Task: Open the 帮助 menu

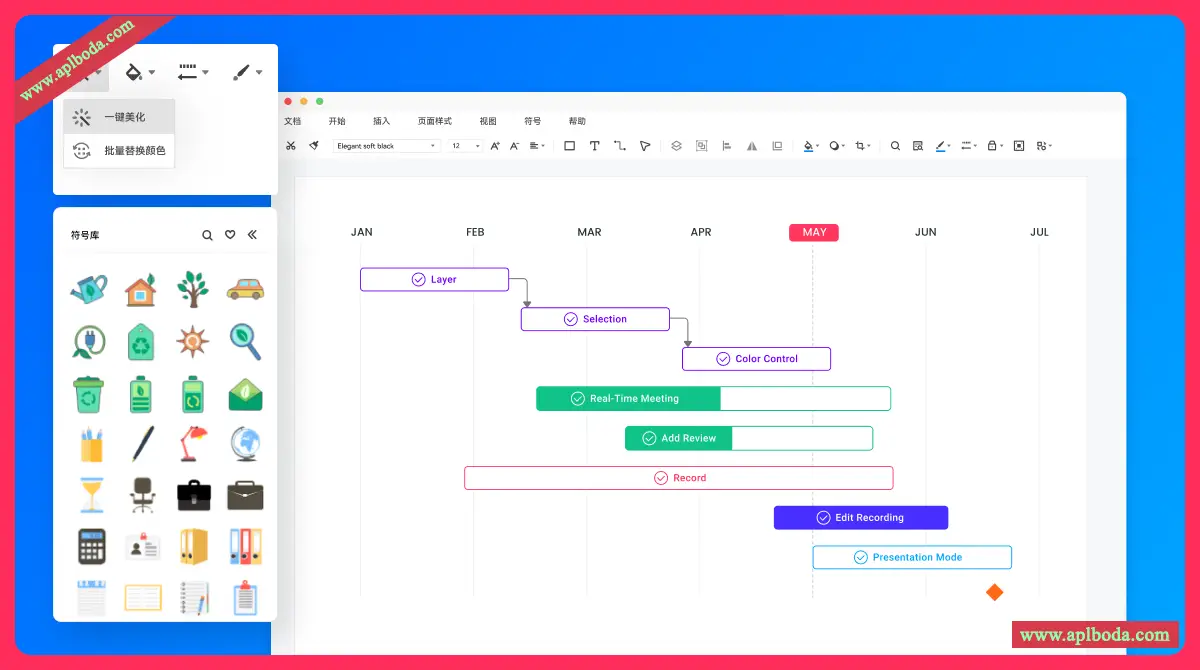Action: [577, 121]
